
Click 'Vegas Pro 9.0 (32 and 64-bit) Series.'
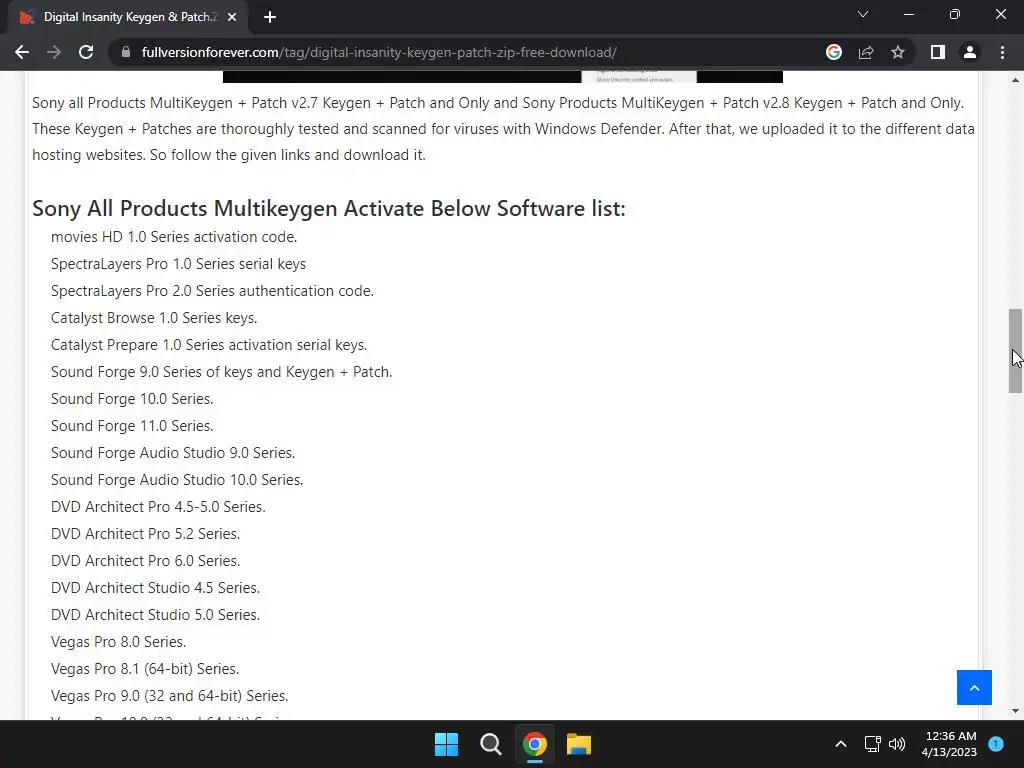(x=170, y=696)
